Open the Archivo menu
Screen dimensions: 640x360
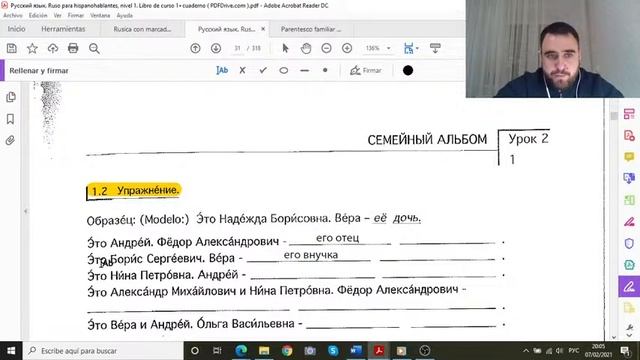pos(13,16)
